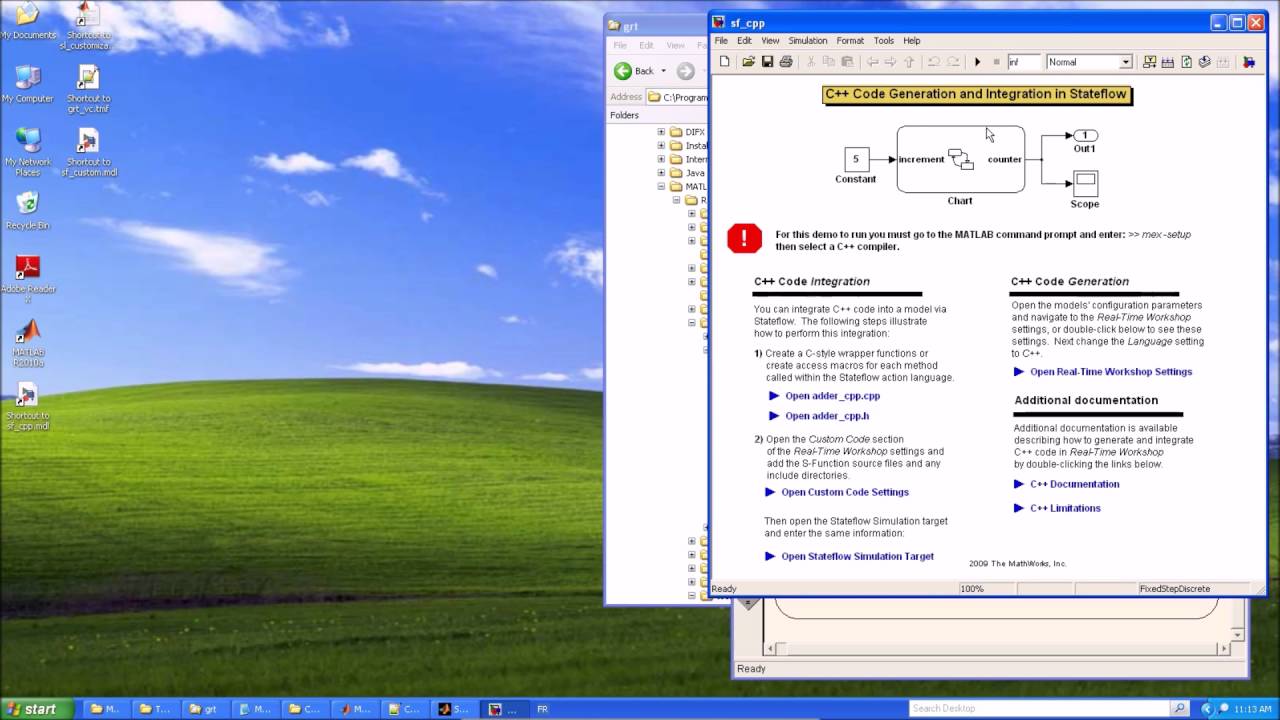Open the File menu in sf_cpp

[x=721, y=41]
